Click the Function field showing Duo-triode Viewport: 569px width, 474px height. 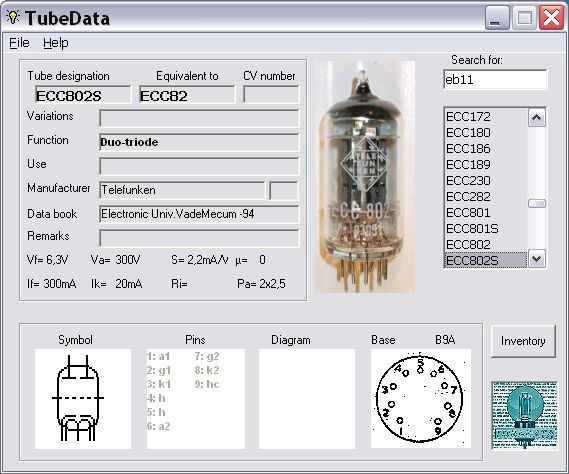tap(199, 142)
